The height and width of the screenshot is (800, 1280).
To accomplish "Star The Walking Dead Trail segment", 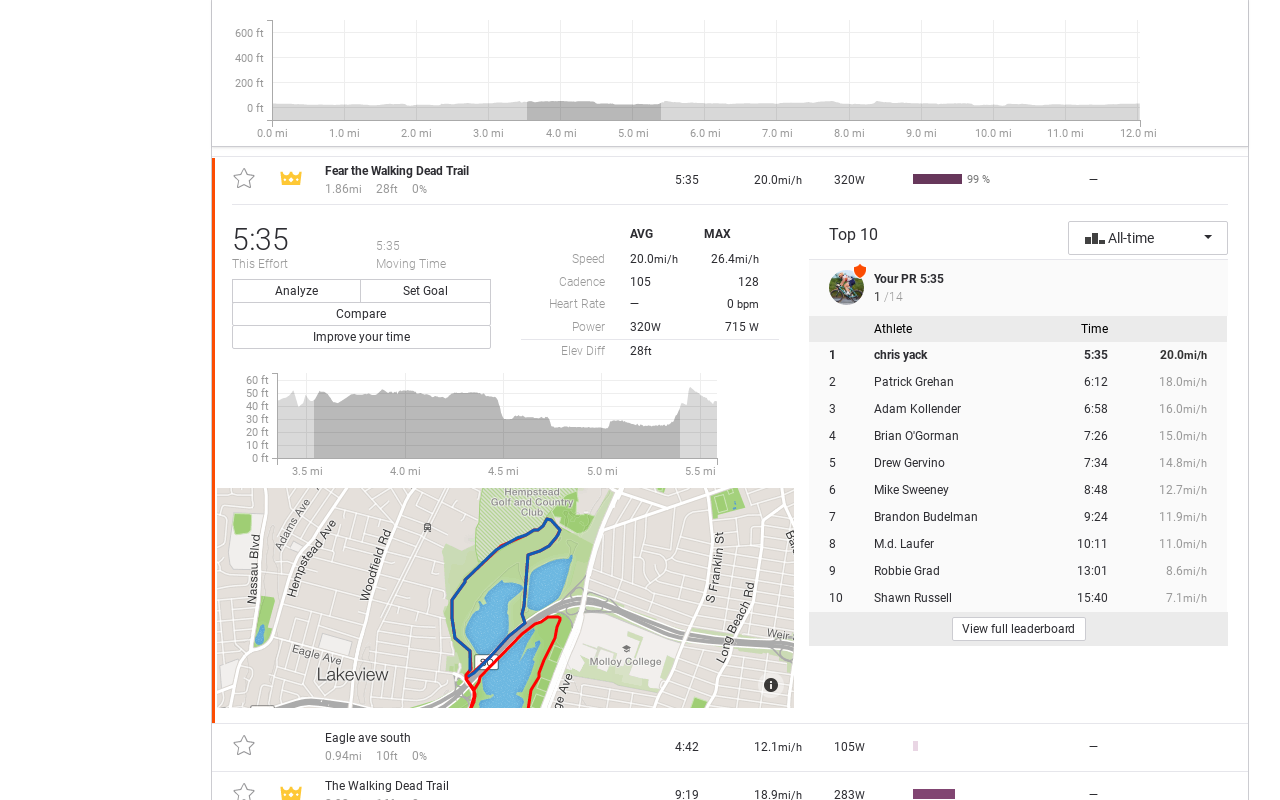I will 244,793.
